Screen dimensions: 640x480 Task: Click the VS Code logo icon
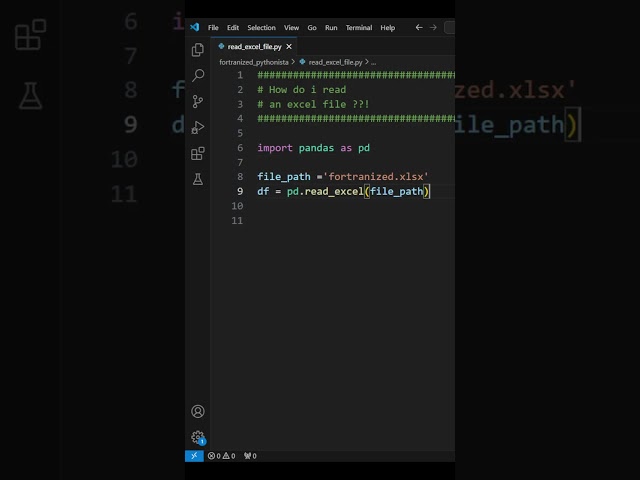[195, 27]
